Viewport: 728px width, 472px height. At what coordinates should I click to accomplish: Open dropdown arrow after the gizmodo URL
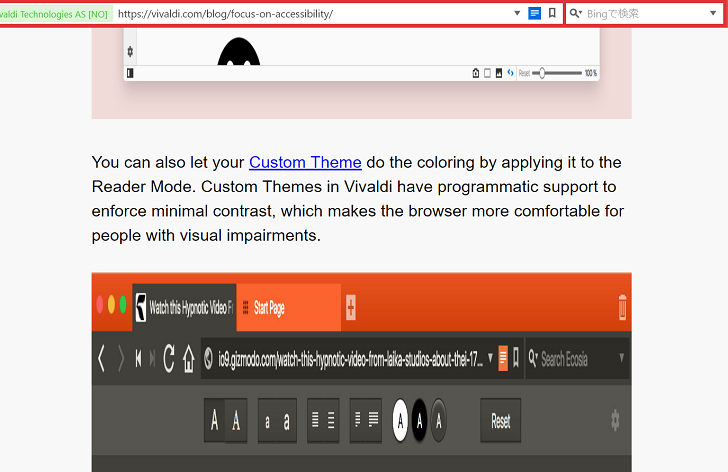tap(490, 358)
